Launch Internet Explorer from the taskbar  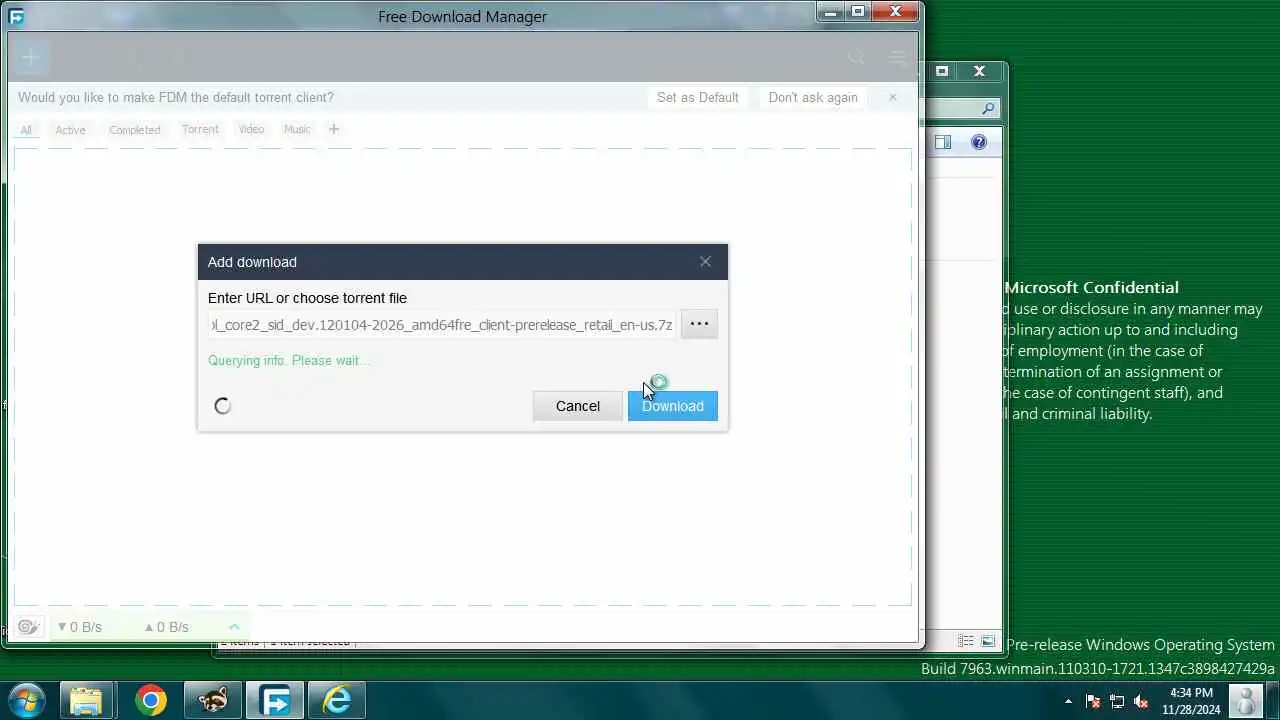coord(337,700)
